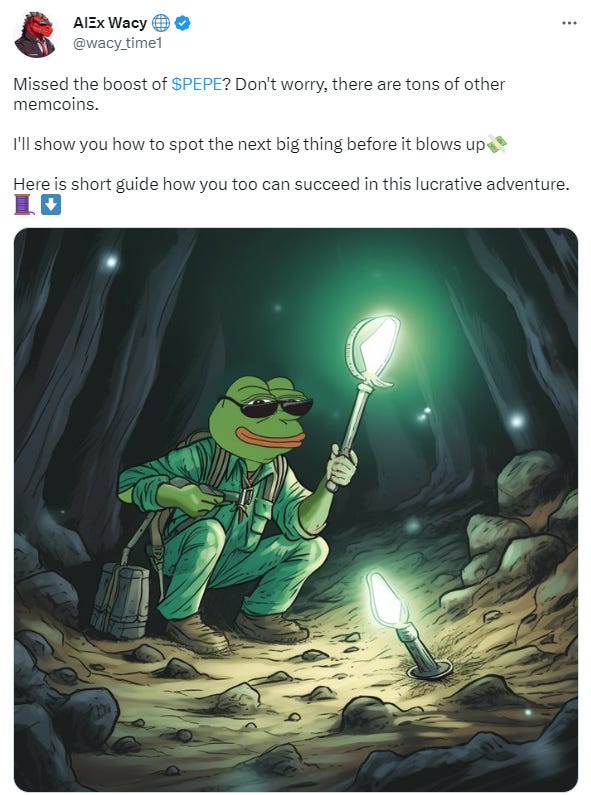Click the blue verified checkmark badge
Viewport: 591px width, 795px height.
(182, 23)
